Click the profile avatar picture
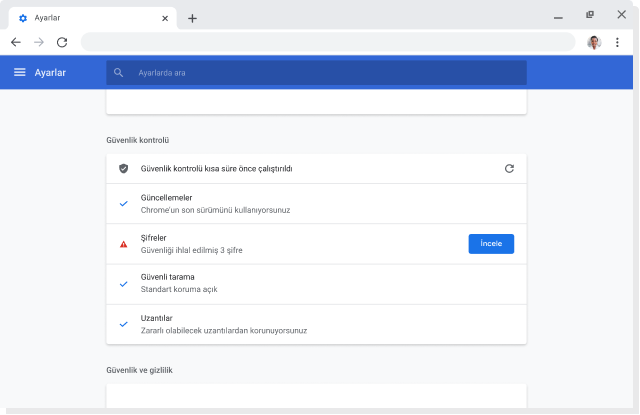This screenshot has height=415, width=640. (594, 42)
